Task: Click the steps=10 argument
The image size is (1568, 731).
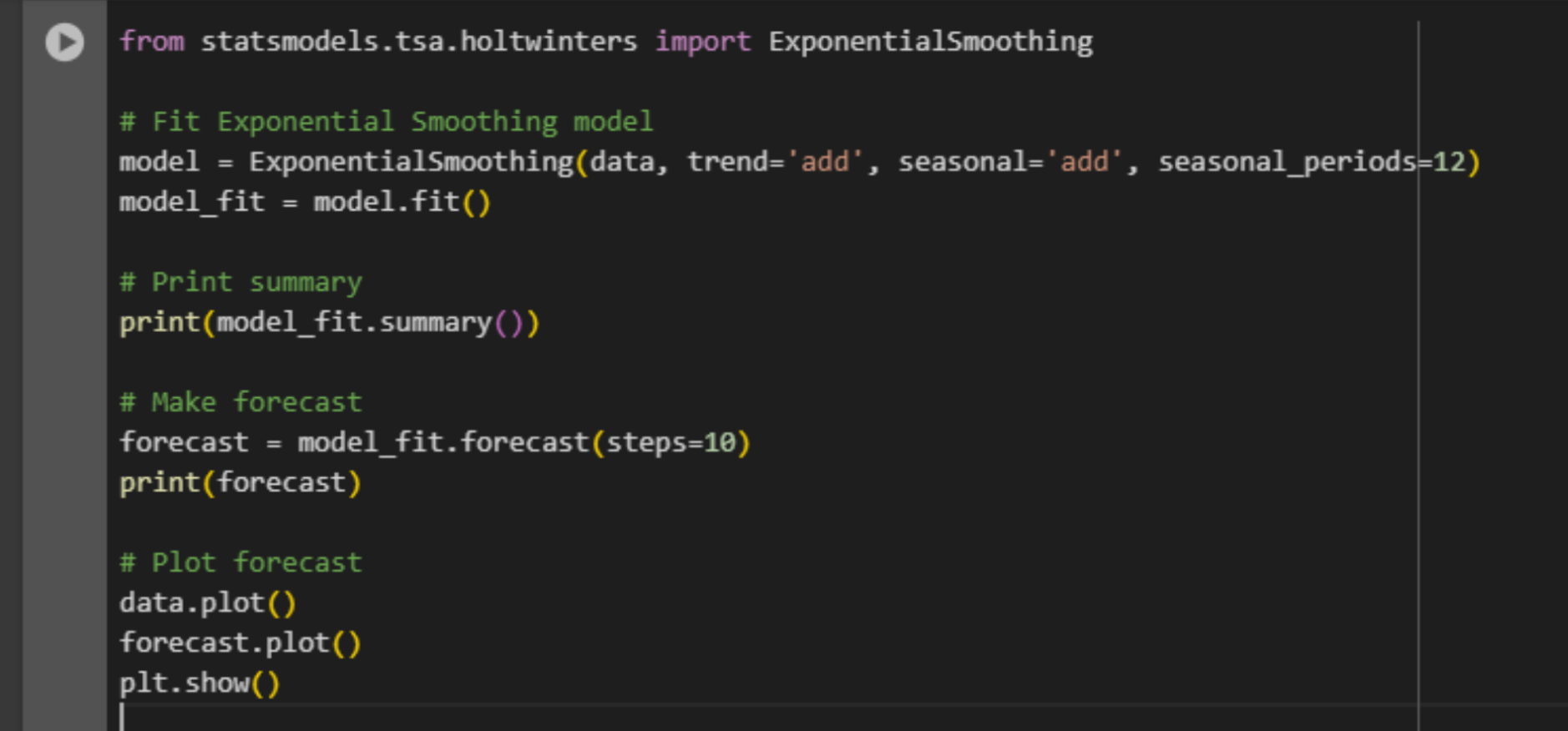Action: [x=671, y=442]
